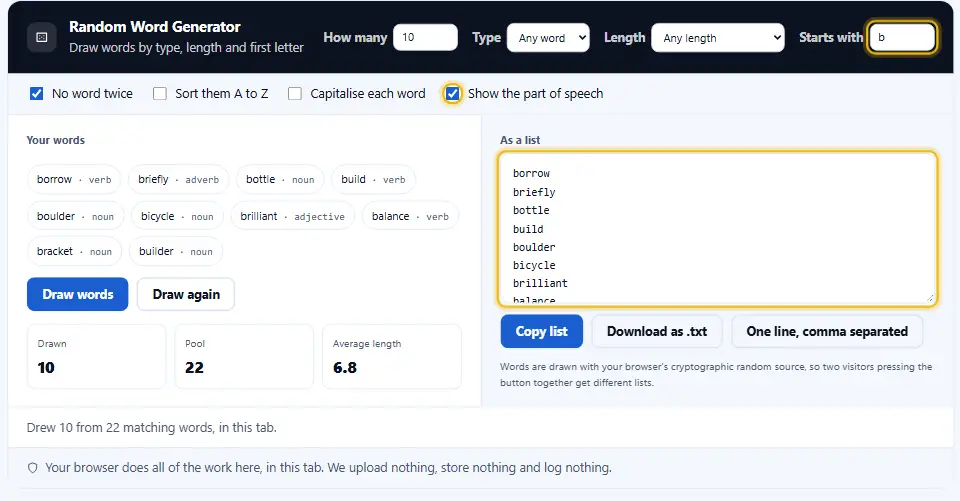Select One line, comma separated button
This screenshot has height=501, width=960.
(x=827, y=331)
